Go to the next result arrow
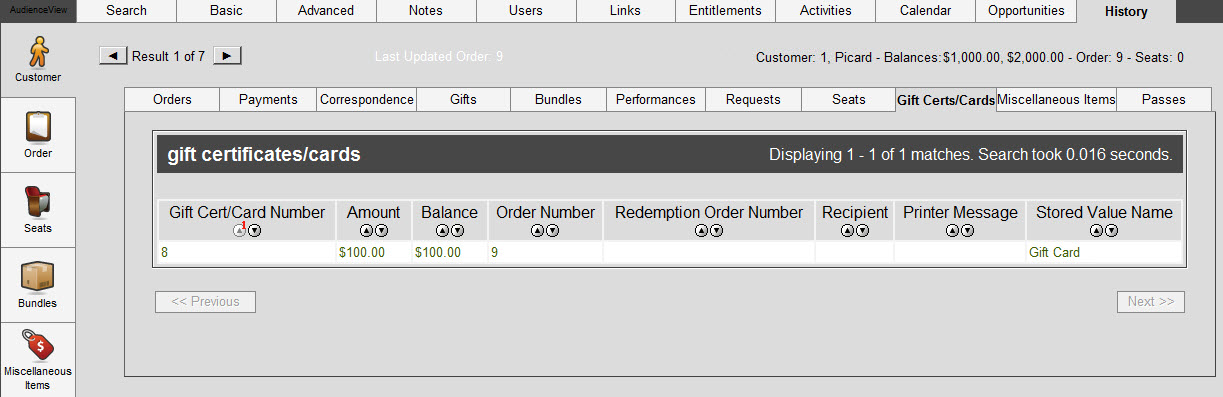This screenshot has height=397, width=1223. point(228,56)
